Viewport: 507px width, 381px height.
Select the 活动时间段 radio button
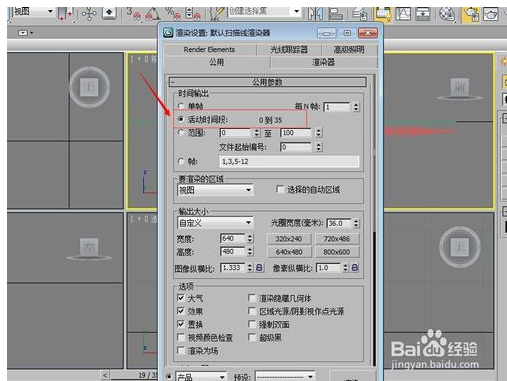pos(181,119)
